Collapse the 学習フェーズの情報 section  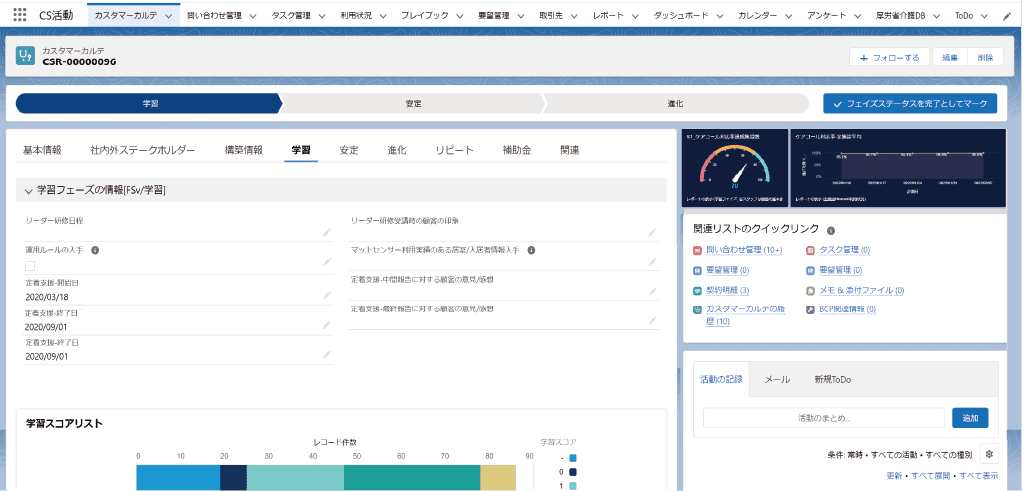coord(28,191)
